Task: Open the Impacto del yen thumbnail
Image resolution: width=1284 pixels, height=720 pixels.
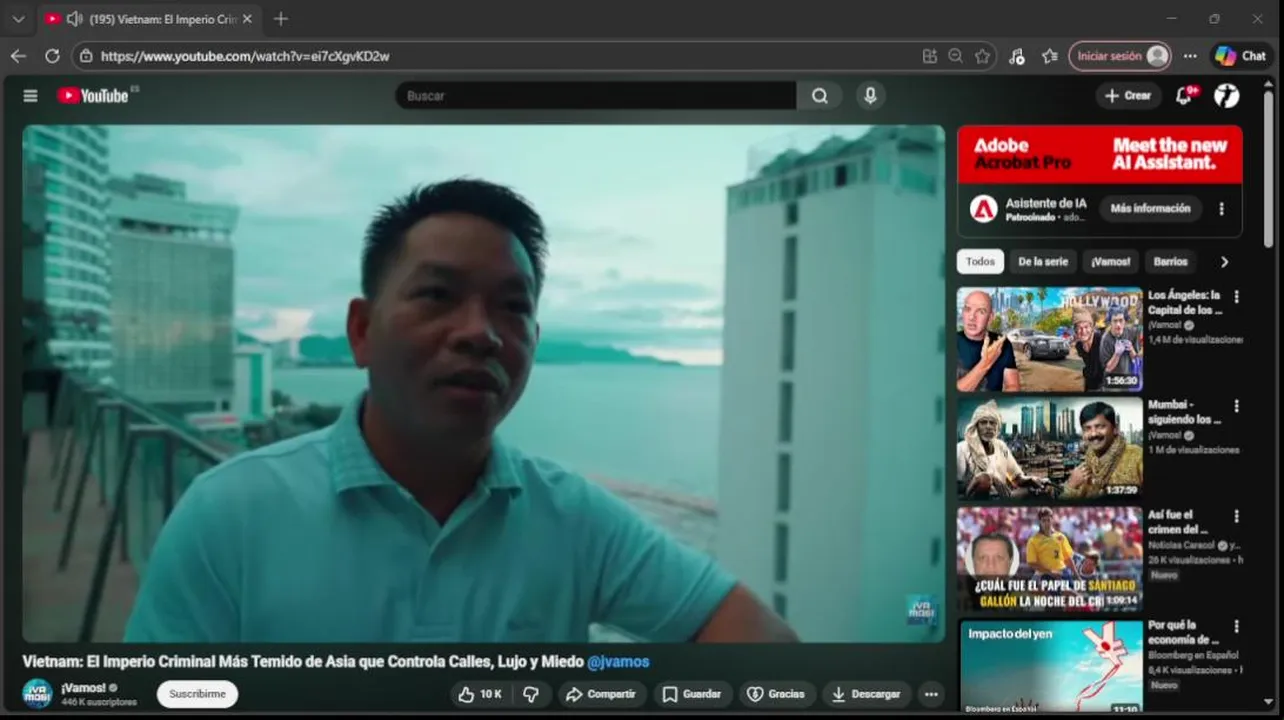Action: [x=1049, y=666]
